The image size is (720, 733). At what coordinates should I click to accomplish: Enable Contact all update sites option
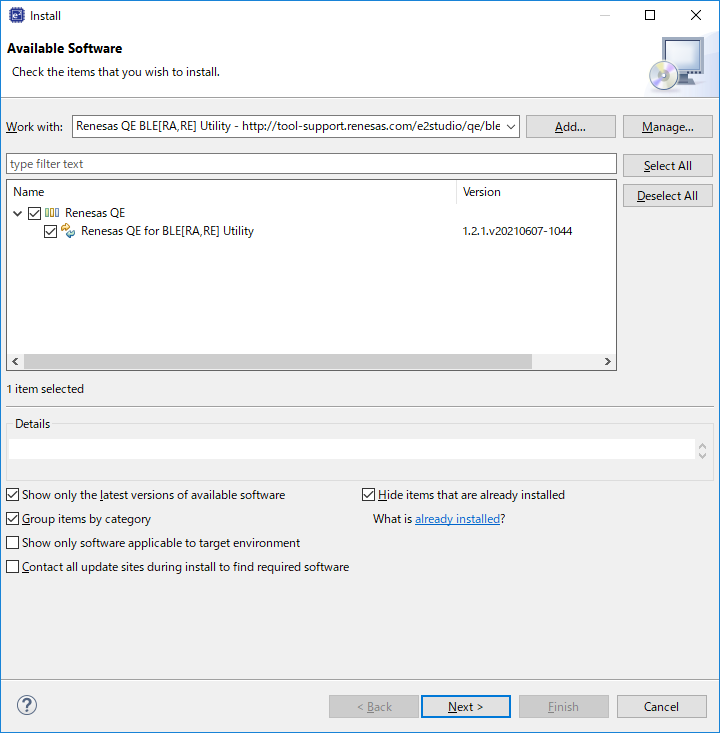pyautogui.click(x=12, y=567)
